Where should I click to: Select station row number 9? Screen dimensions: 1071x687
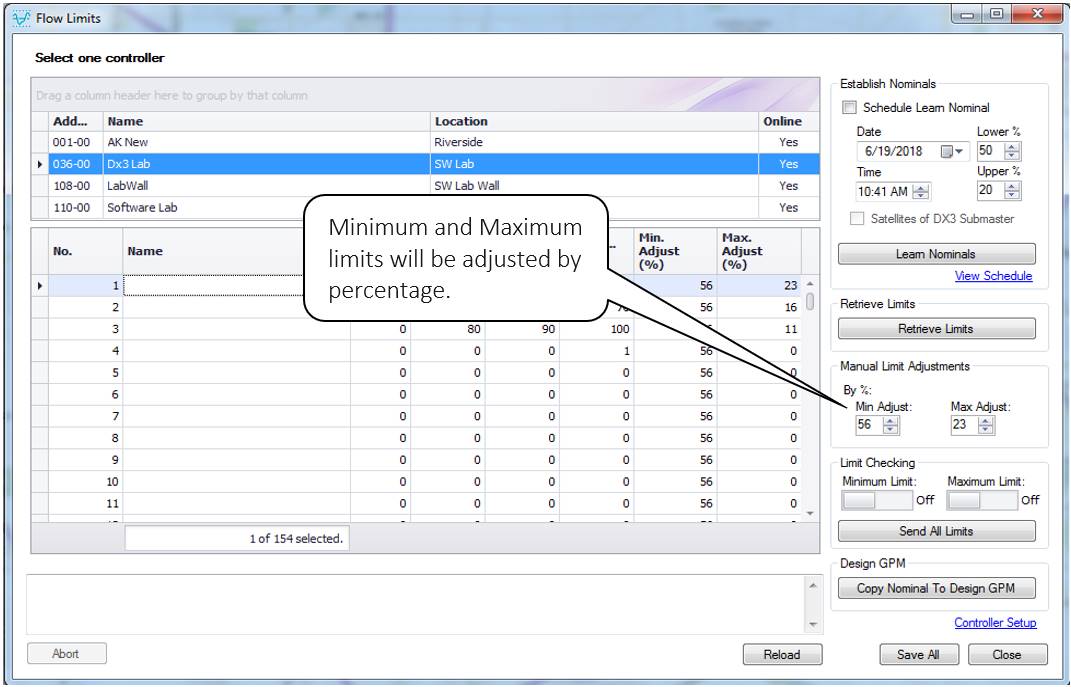[x=417, y=460]
